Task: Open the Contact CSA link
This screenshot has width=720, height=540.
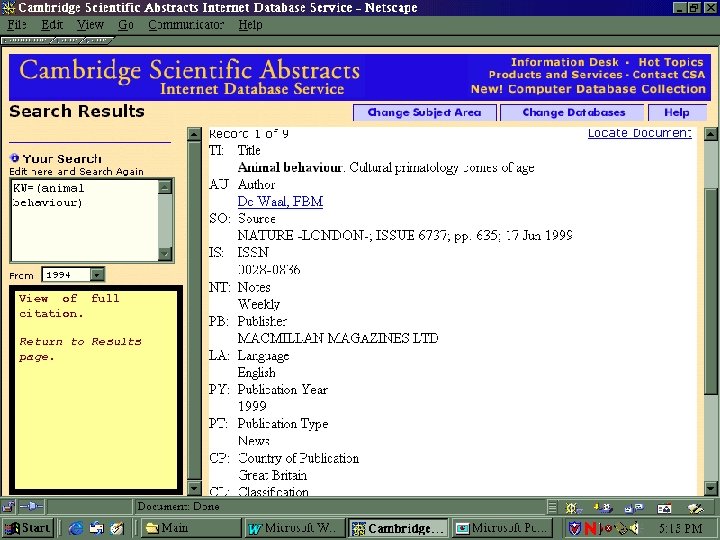Action: 669,75
